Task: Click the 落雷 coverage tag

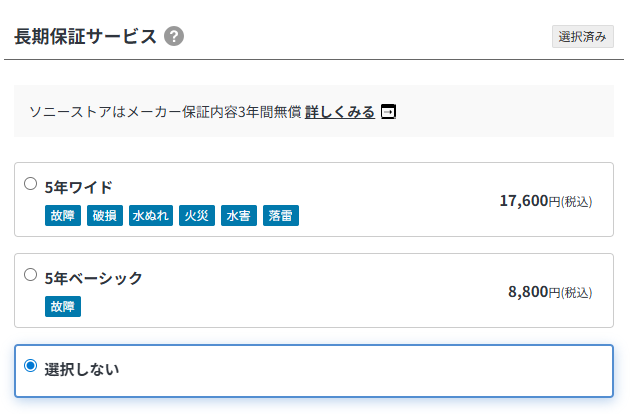Action: pos(280,215)
